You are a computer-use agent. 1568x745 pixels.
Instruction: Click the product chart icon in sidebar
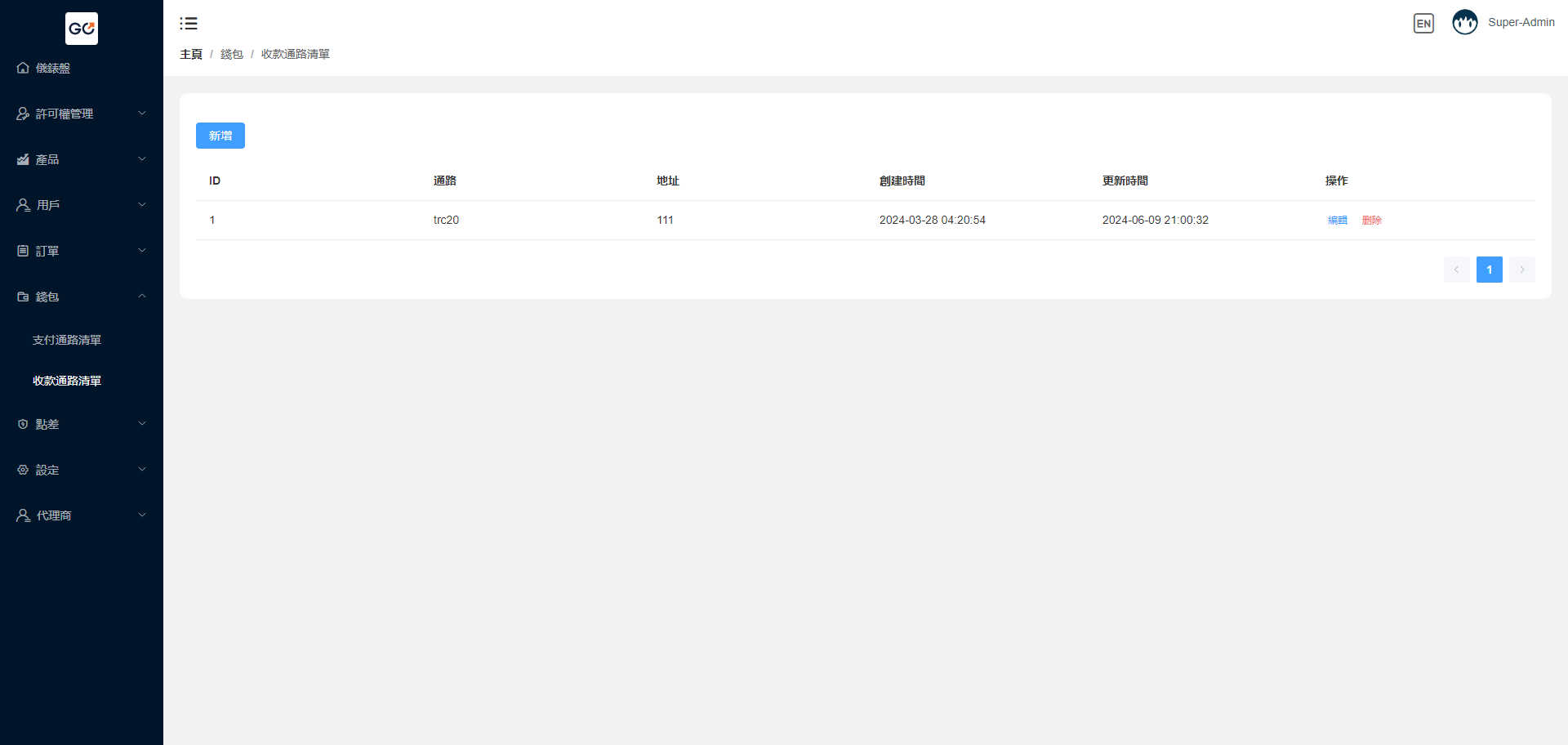tap(23, 160)
